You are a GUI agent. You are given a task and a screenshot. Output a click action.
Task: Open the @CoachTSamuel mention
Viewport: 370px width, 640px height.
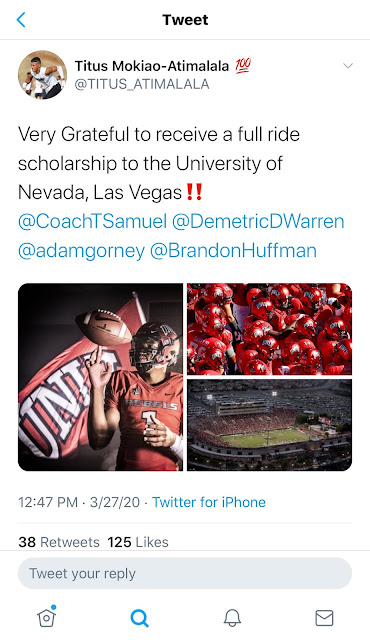point(93,222)
